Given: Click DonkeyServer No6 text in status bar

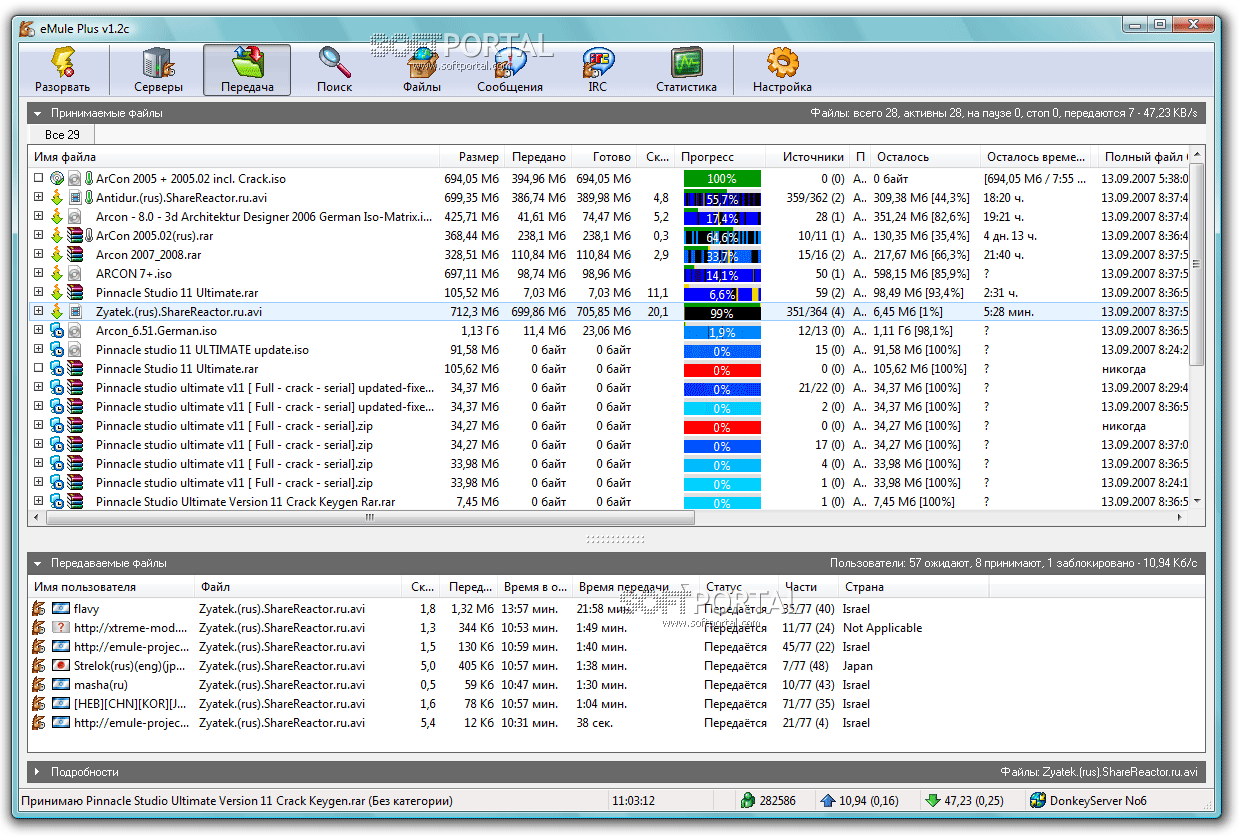Looking at the screenshot, I should 1099,801.
